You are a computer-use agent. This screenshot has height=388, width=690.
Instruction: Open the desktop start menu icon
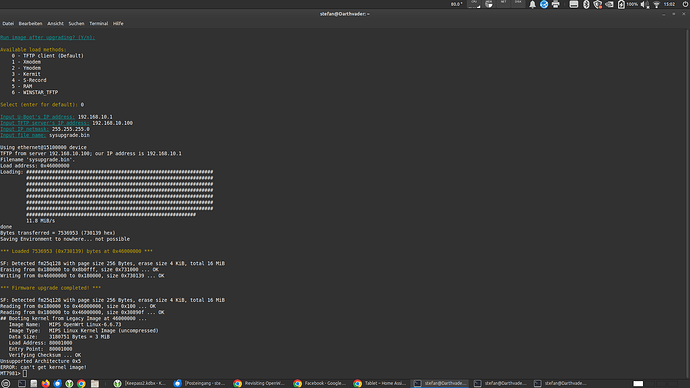(x=5, y=384)
